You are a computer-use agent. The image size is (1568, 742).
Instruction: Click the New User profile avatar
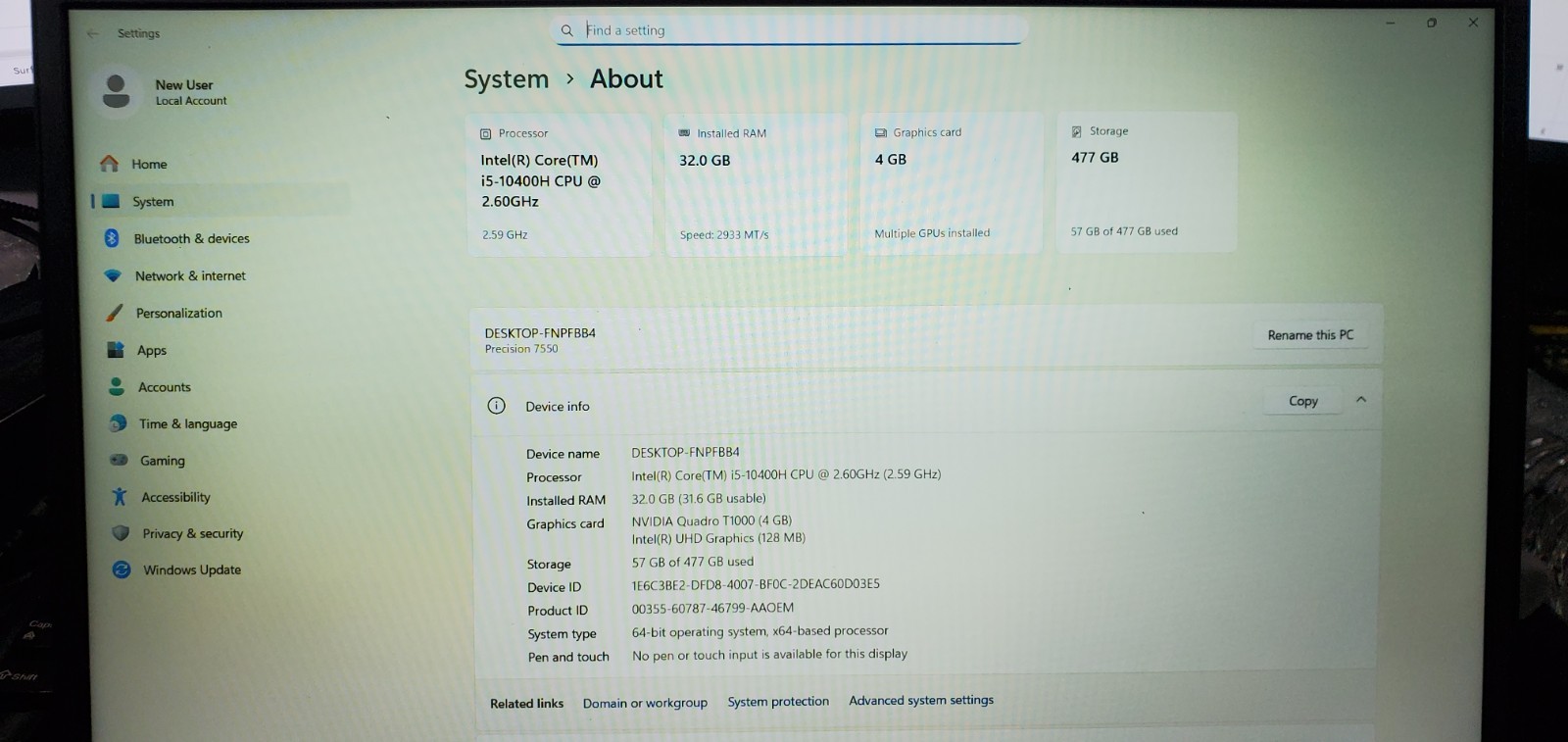tap(116, 91)
